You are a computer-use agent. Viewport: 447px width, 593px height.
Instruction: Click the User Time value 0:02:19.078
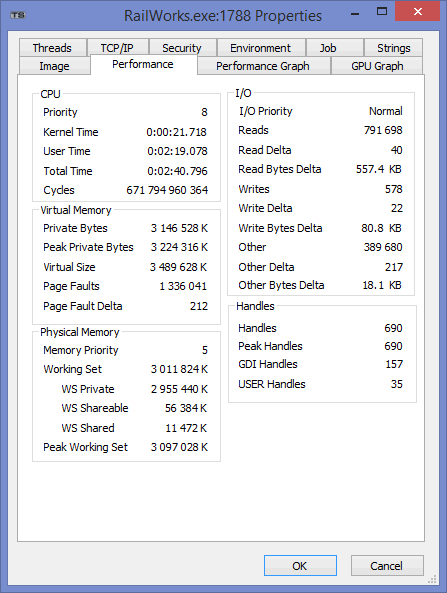pos(177,151)
